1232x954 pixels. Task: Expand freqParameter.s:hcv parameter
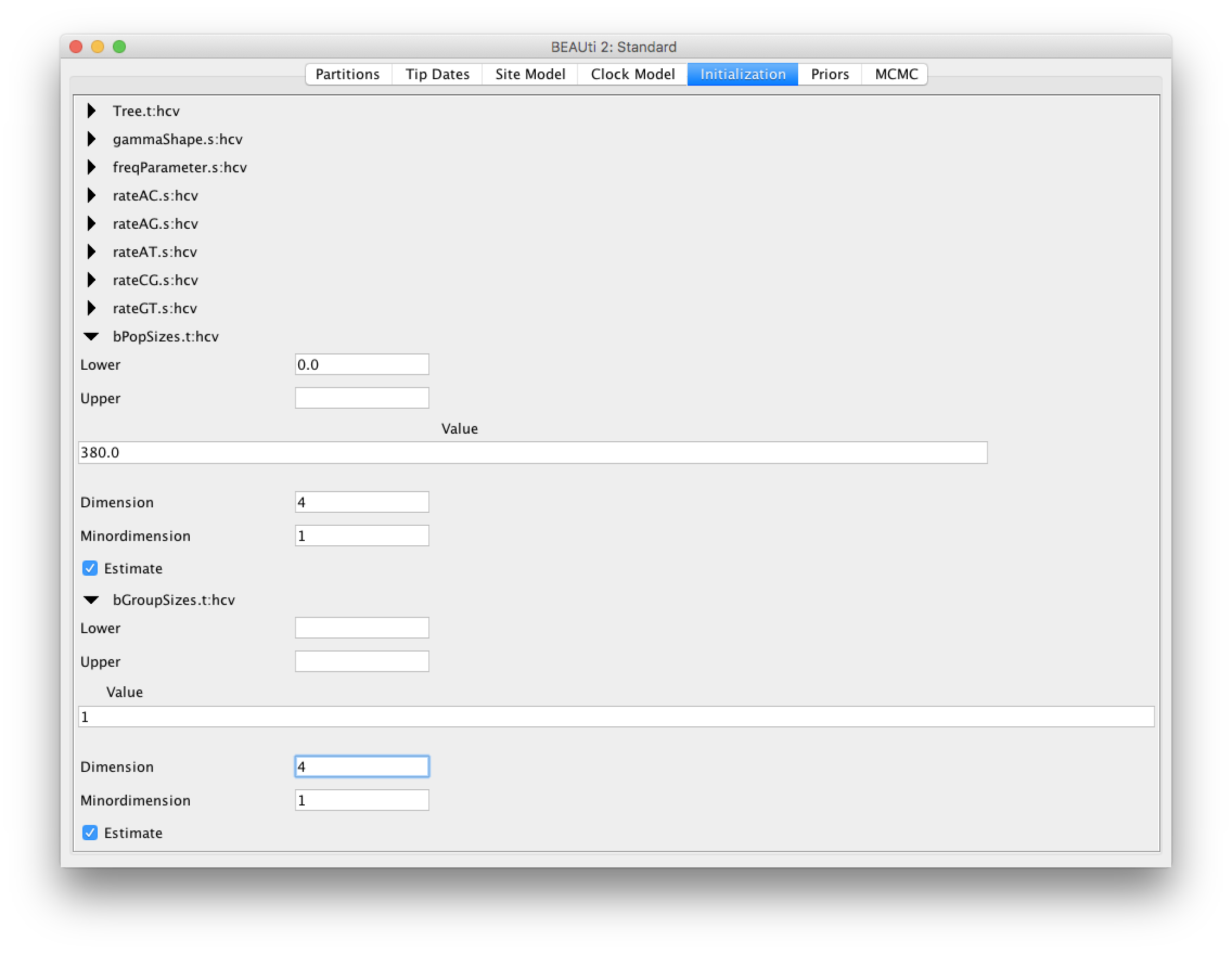point(92,167)
